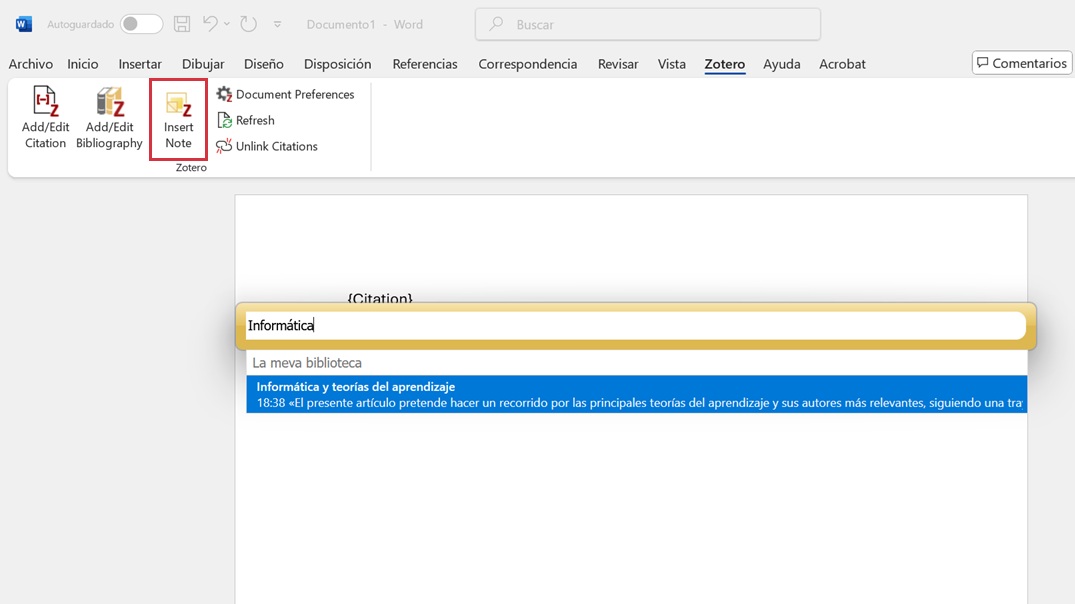Select the Referencias tab
Viewport: 1075px width, 604px height.
click(x=424, y=64)
